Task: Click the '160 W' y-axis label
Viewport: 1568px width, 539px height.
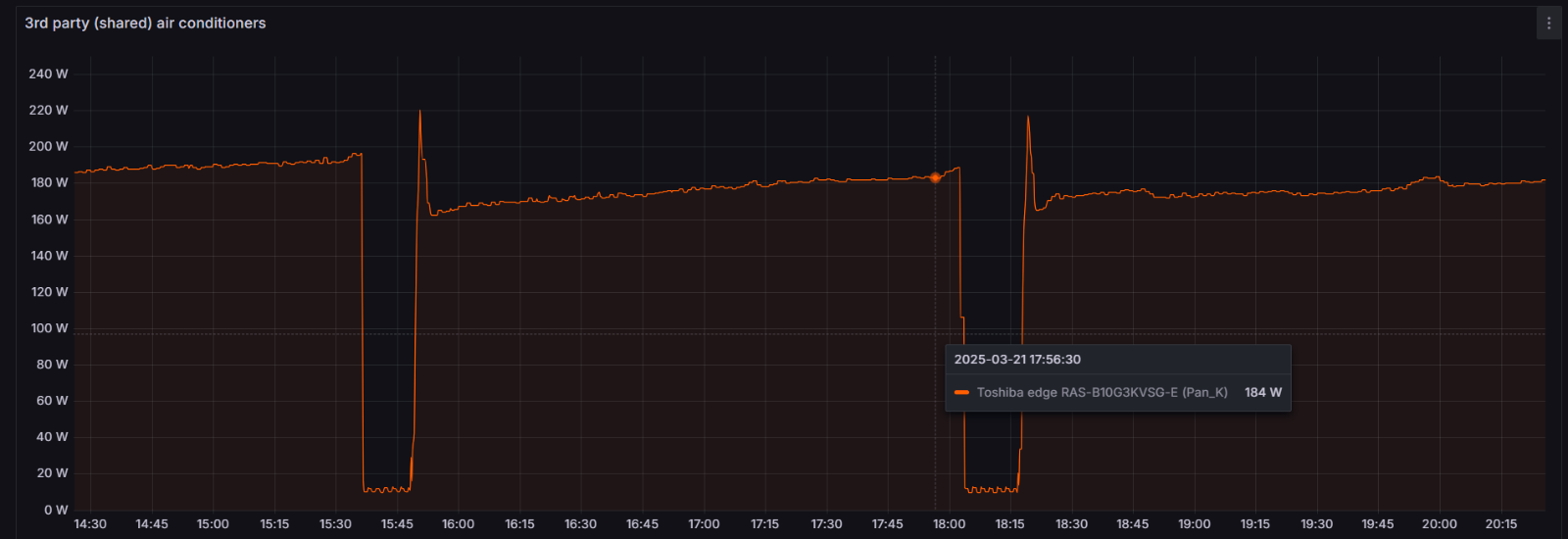Action: [50, 220]
